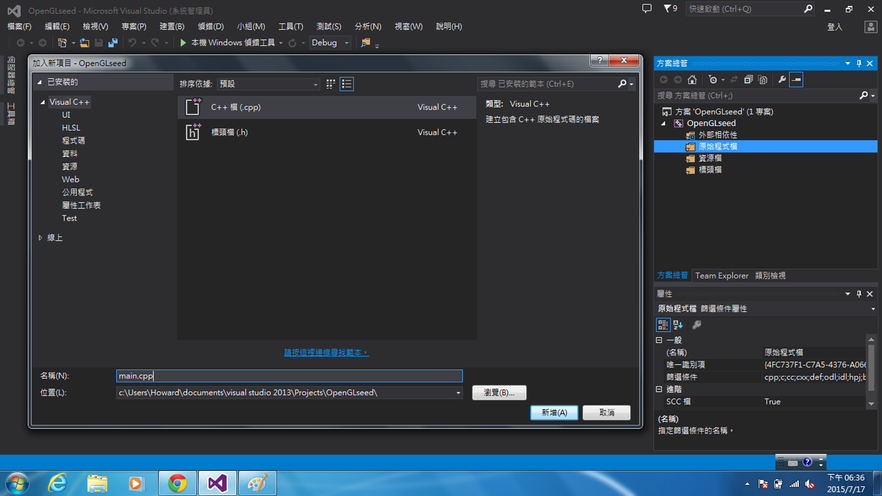Screen dimensions: 882x496
Task: Open the 編輯(E) Edit menu
Action: 57,26
